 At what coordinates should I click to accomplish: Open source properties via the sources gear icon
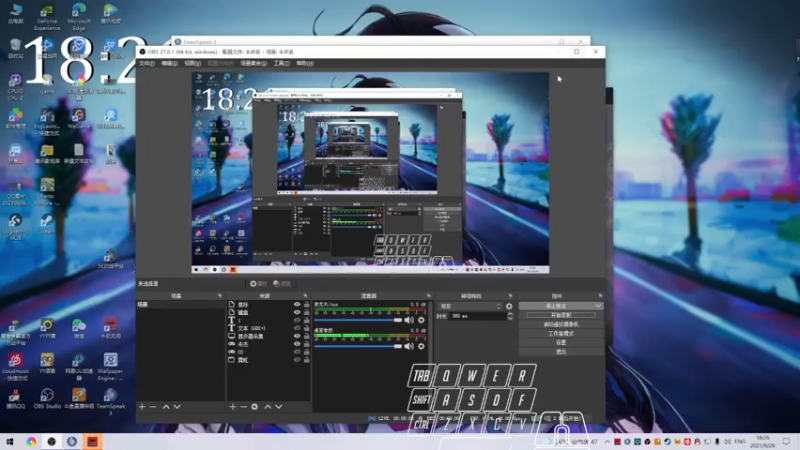point(255,407)
